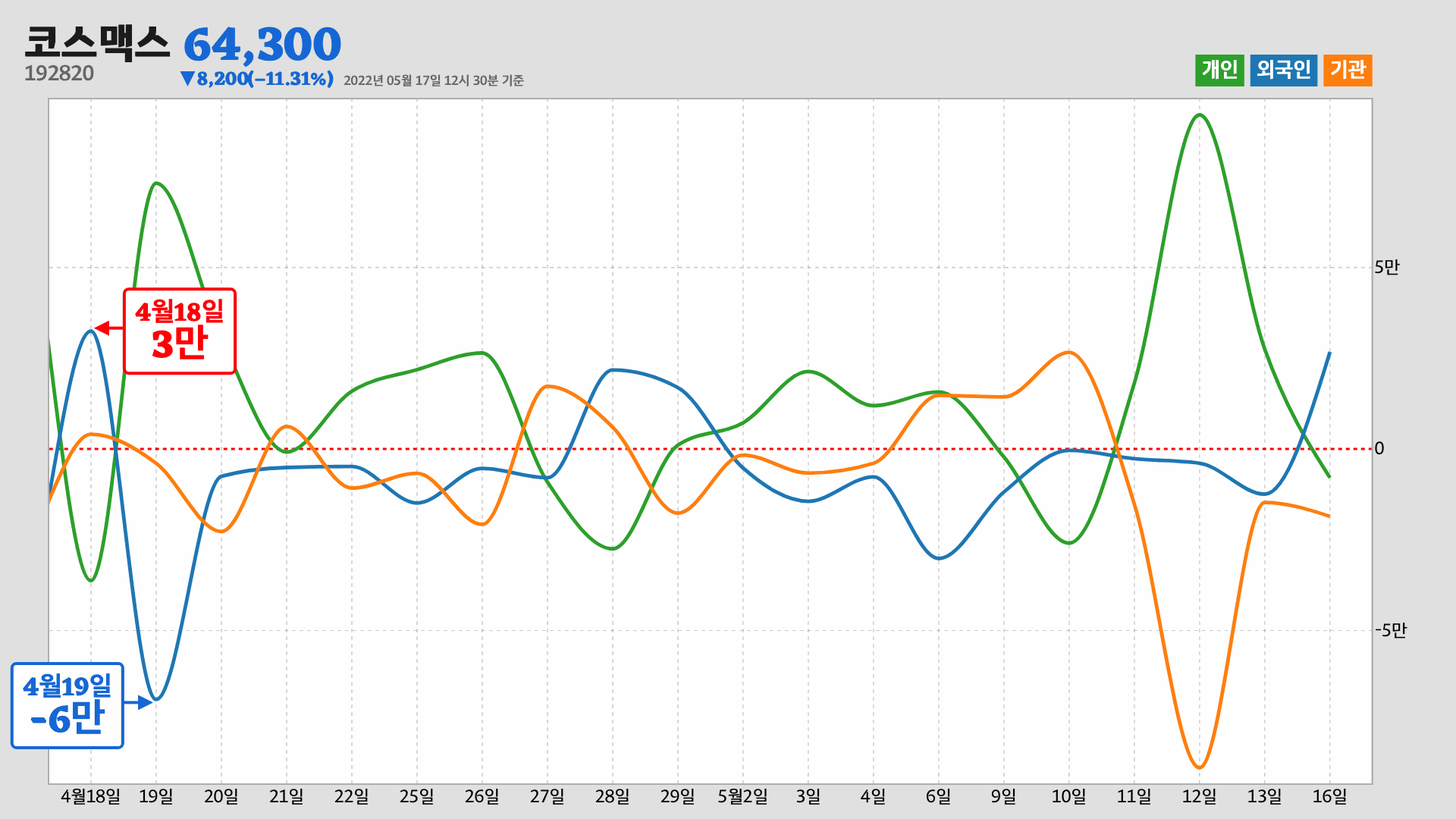Click the blue line trough on 19일
Image resolution: width=1456 pixels, height=819 pixels.
click(156, 698)
